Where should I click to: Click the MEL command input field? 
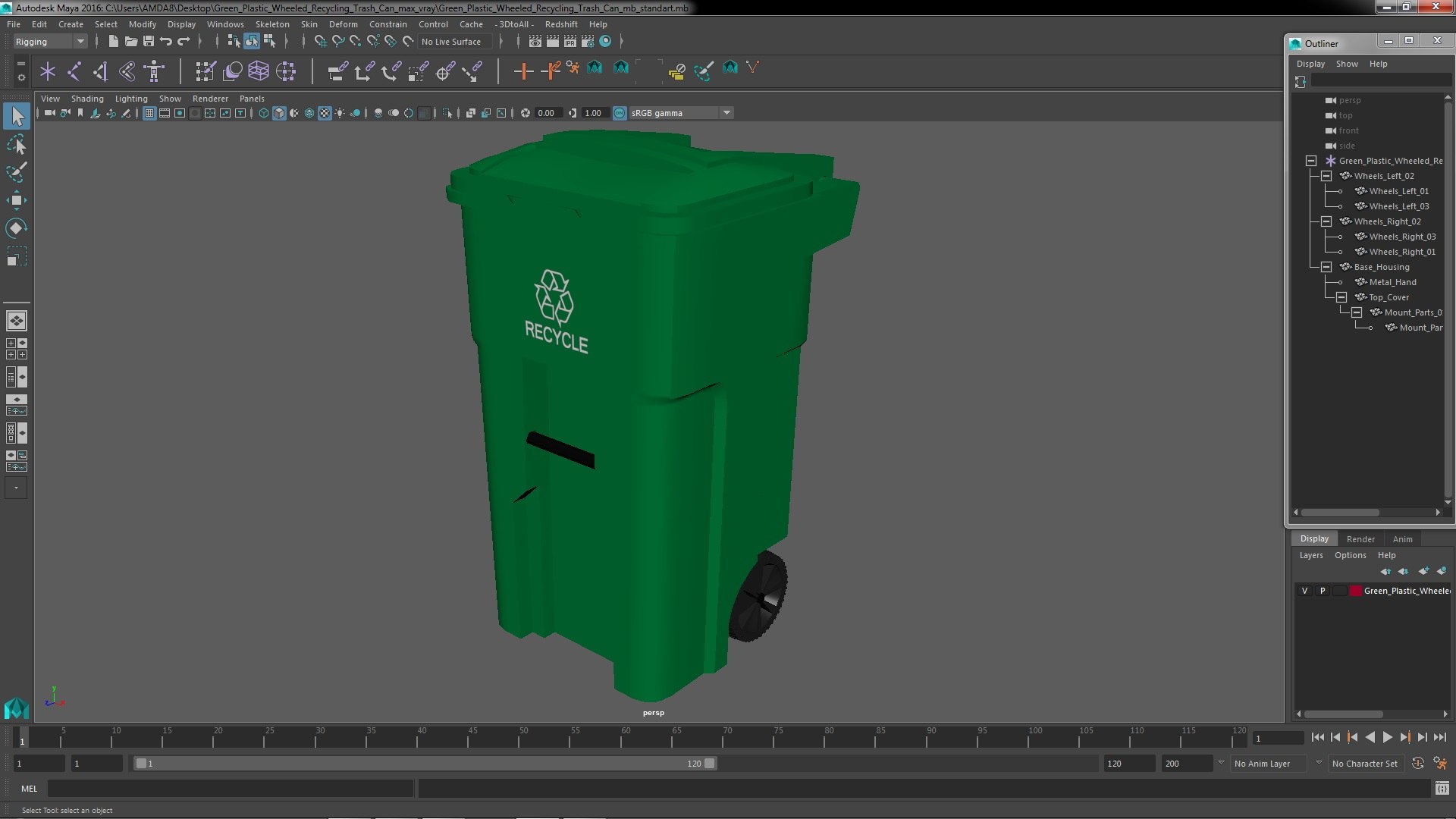pos(231,789)
